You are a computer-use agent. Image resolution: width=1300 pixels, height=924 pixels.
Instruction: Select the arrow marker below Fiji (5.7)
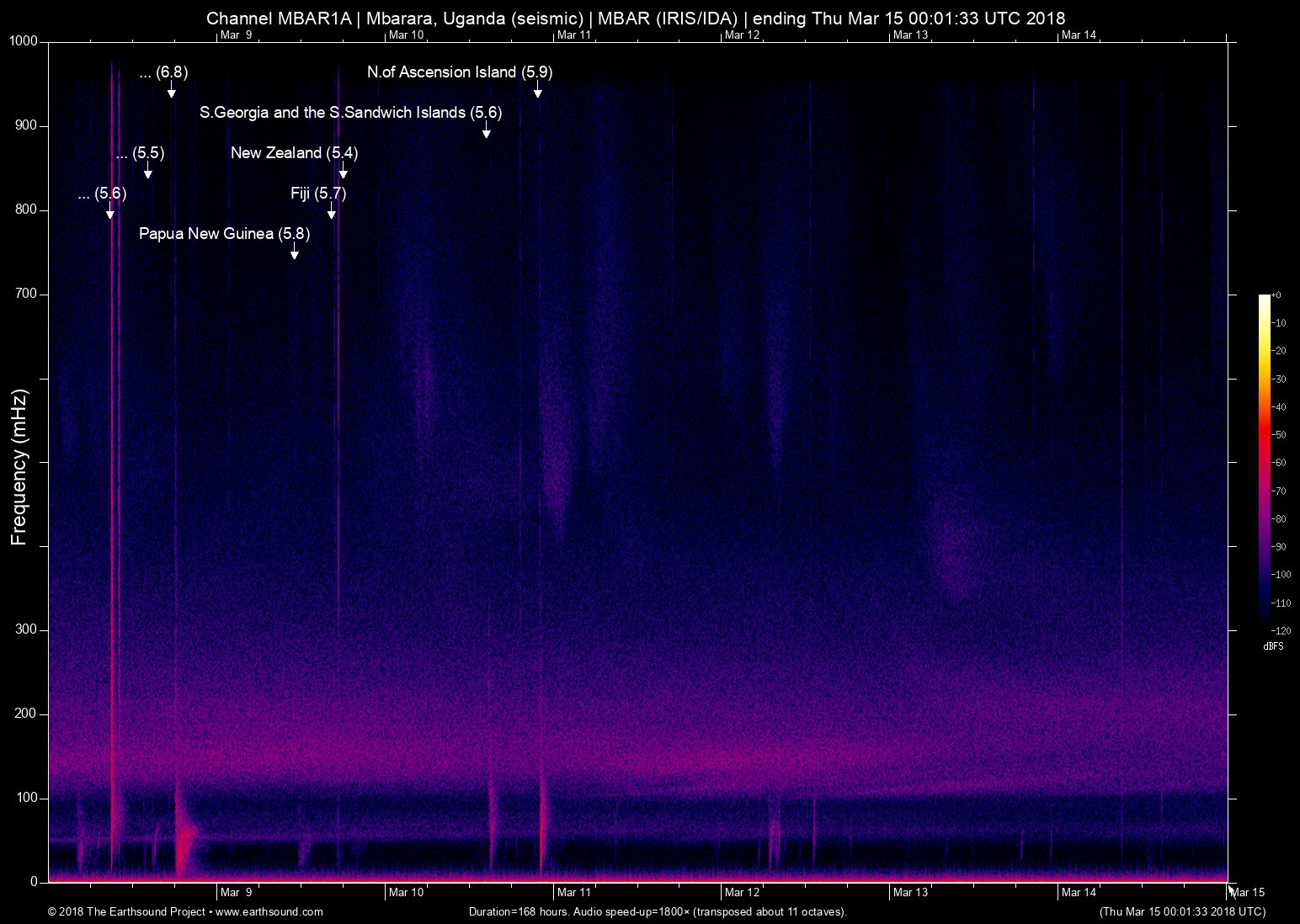point(332,211)
